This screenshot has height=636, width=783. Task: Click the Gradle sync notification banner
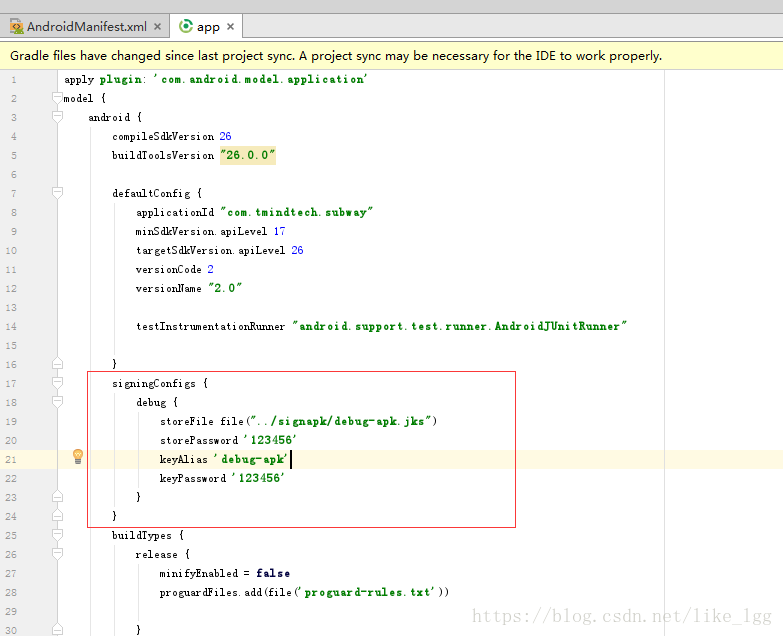392,55
